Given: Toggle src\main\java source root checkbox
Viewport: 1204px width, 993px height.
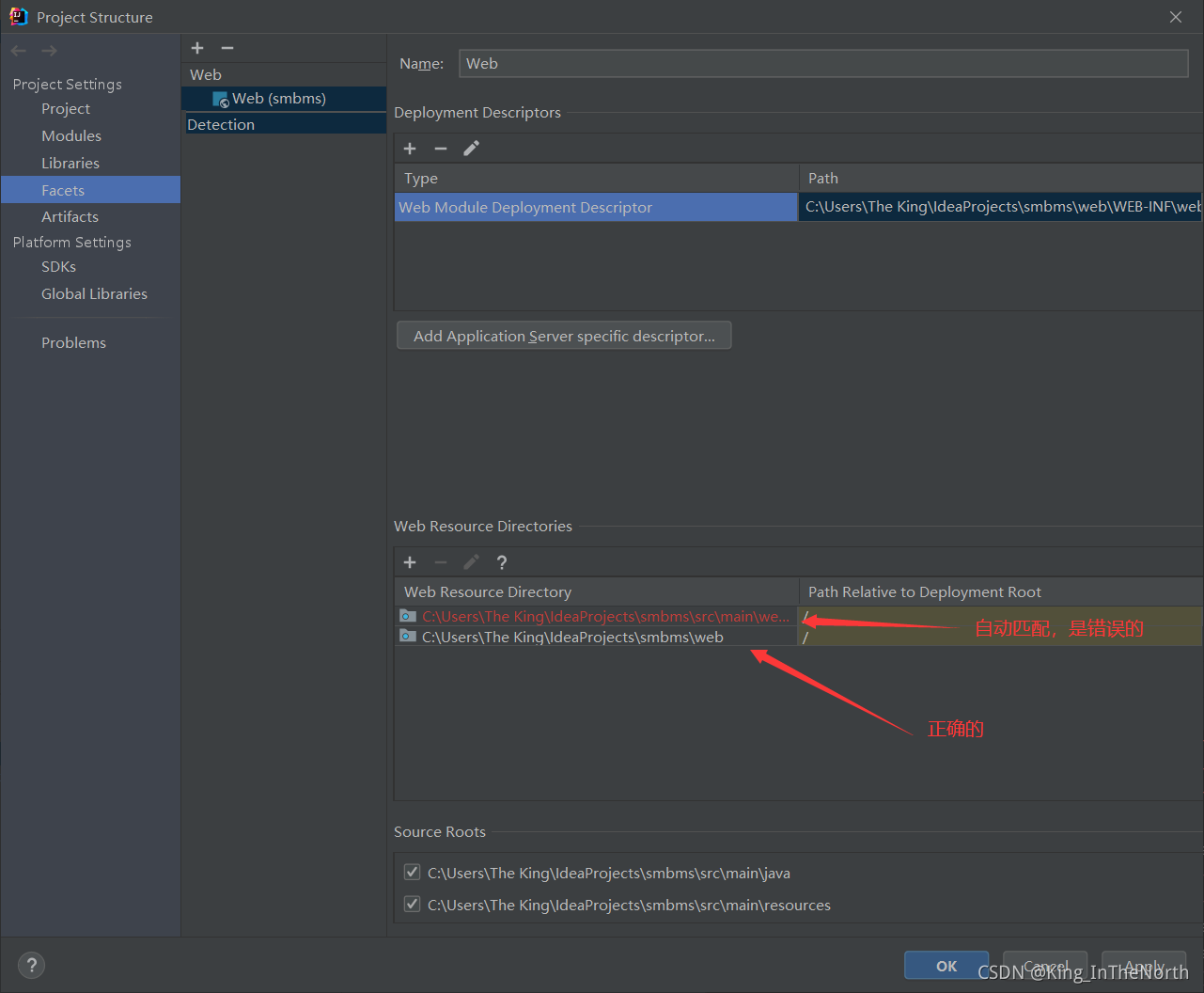Looking at the screenshot, I should [412, 872].
